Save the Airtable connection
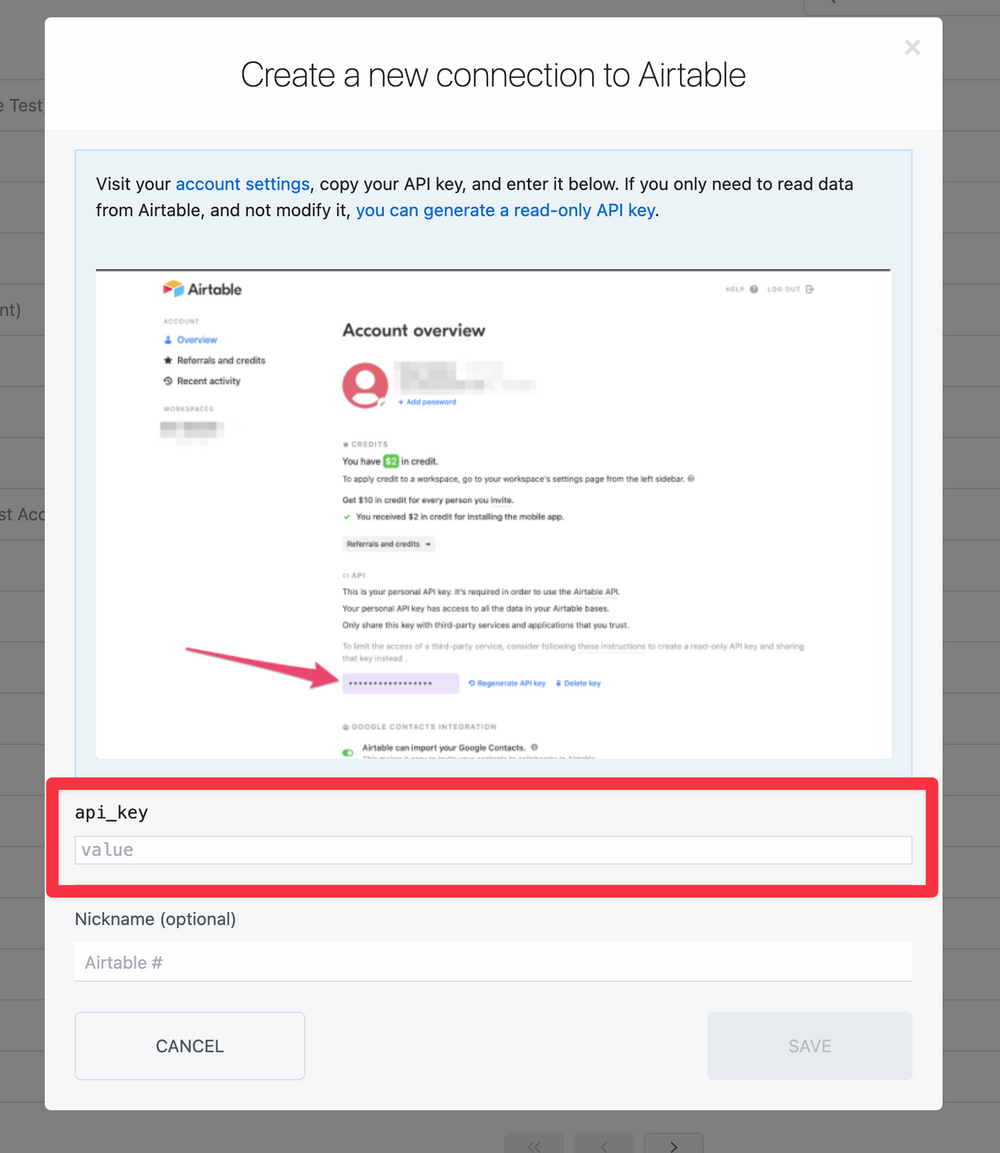This screenshot has height=1153, width=1000. coord(810,1046)
